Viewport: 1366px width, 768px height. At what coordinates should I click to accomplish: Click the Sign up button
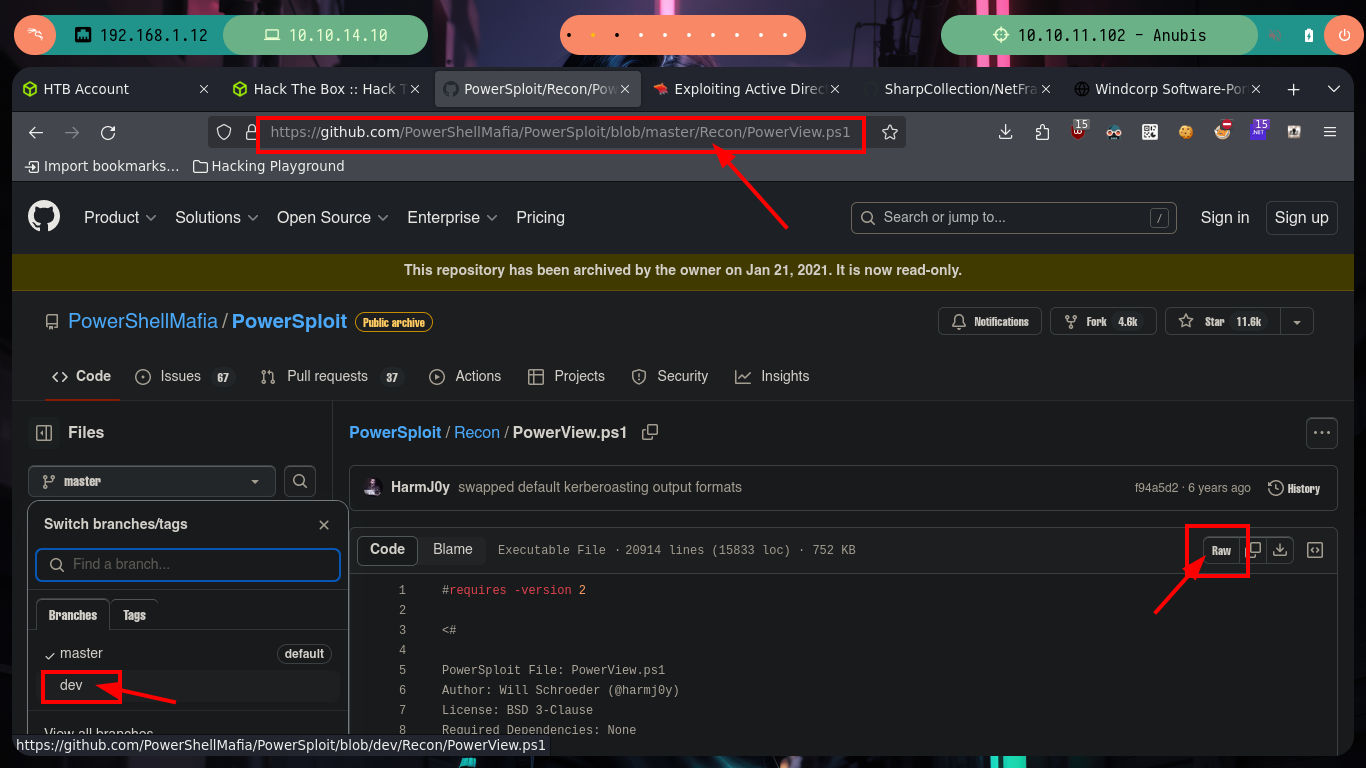1301,217
